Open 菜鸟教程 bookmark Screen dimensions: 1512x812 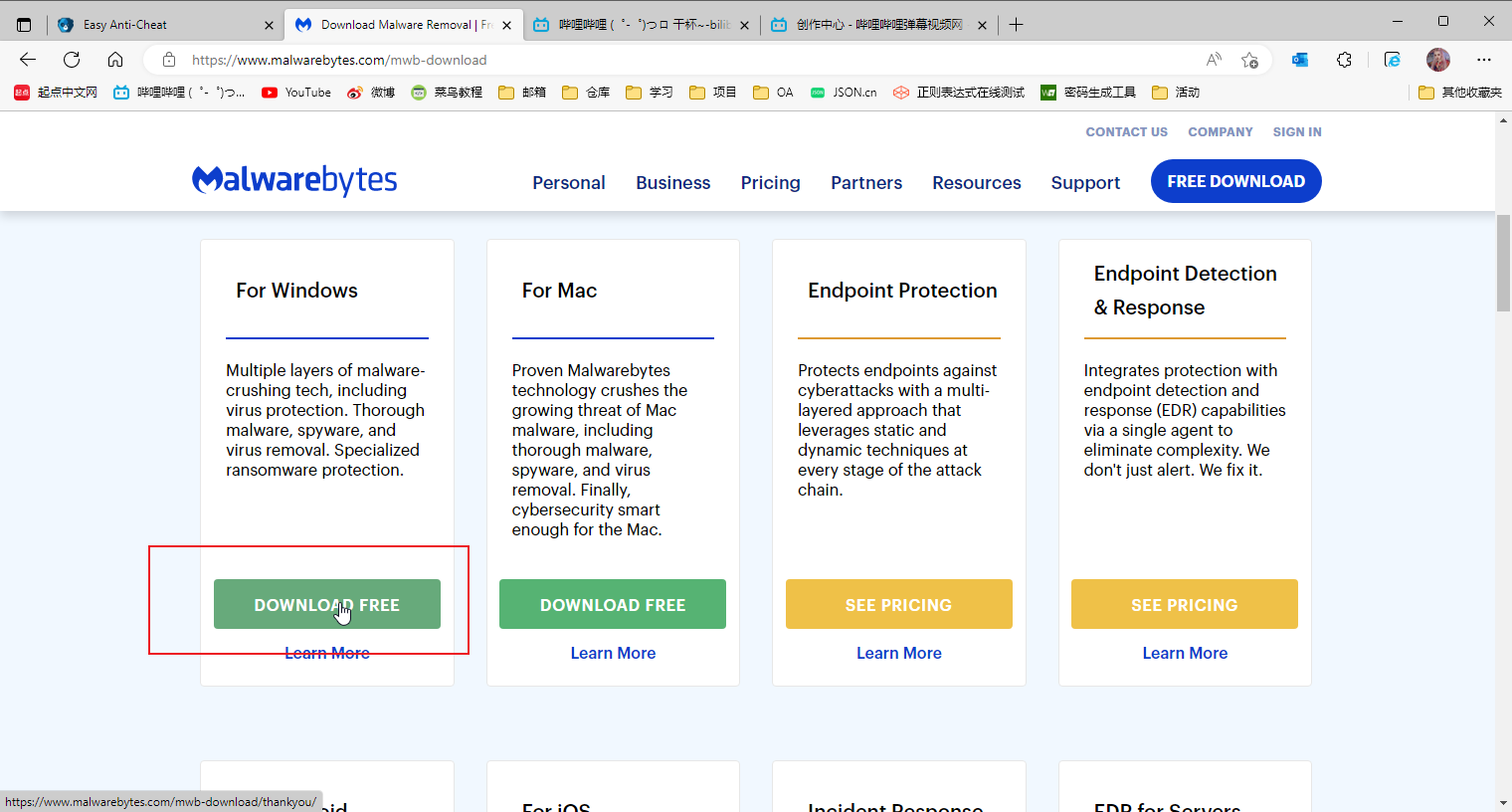[447, 93]
